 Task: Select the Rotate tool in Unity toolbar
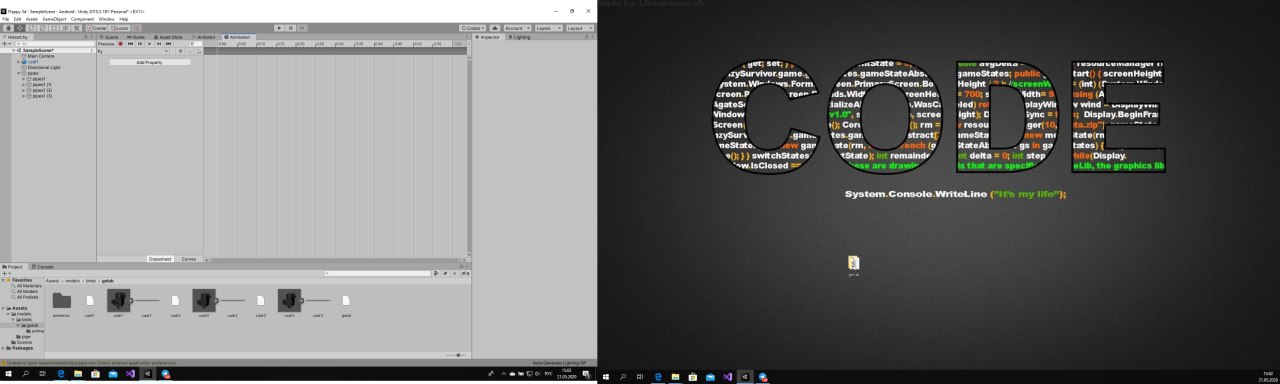click(31, 28)
